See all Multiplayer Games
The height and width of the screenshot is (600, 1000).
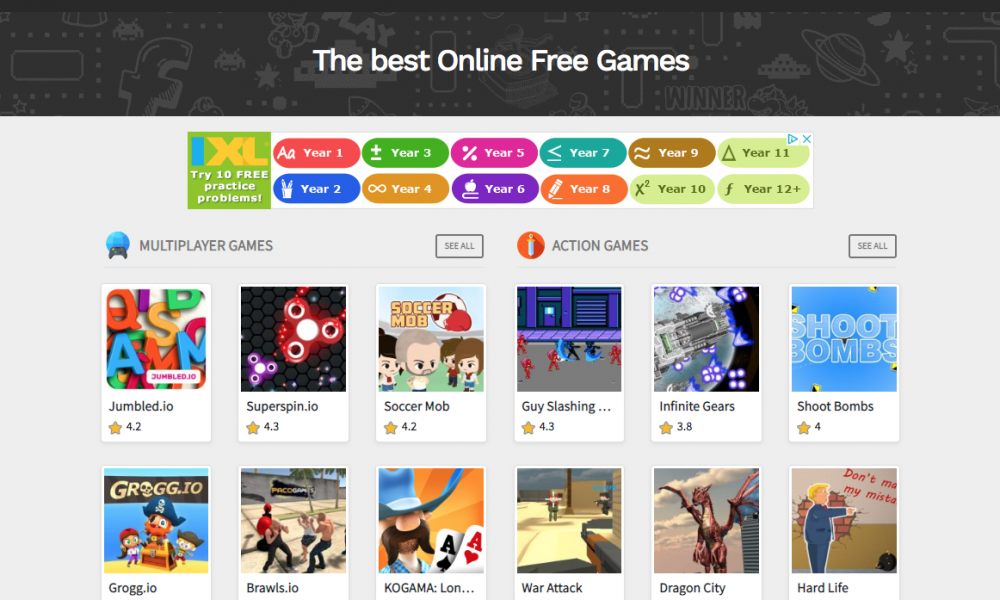459,246
